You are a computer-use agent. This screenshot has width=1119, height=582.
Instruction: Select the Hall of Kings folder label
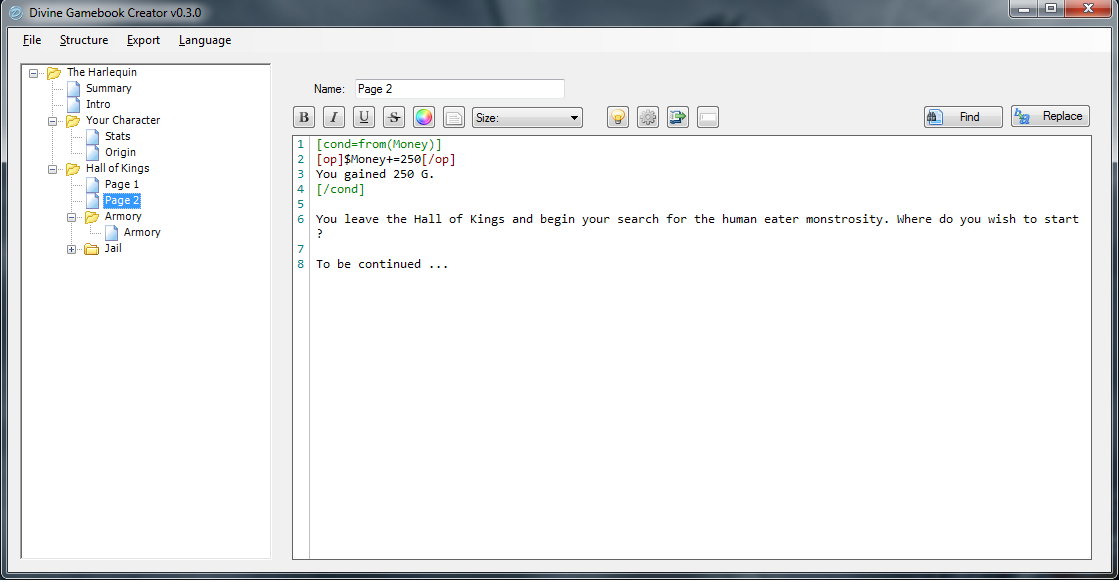[x=117, y=168]
